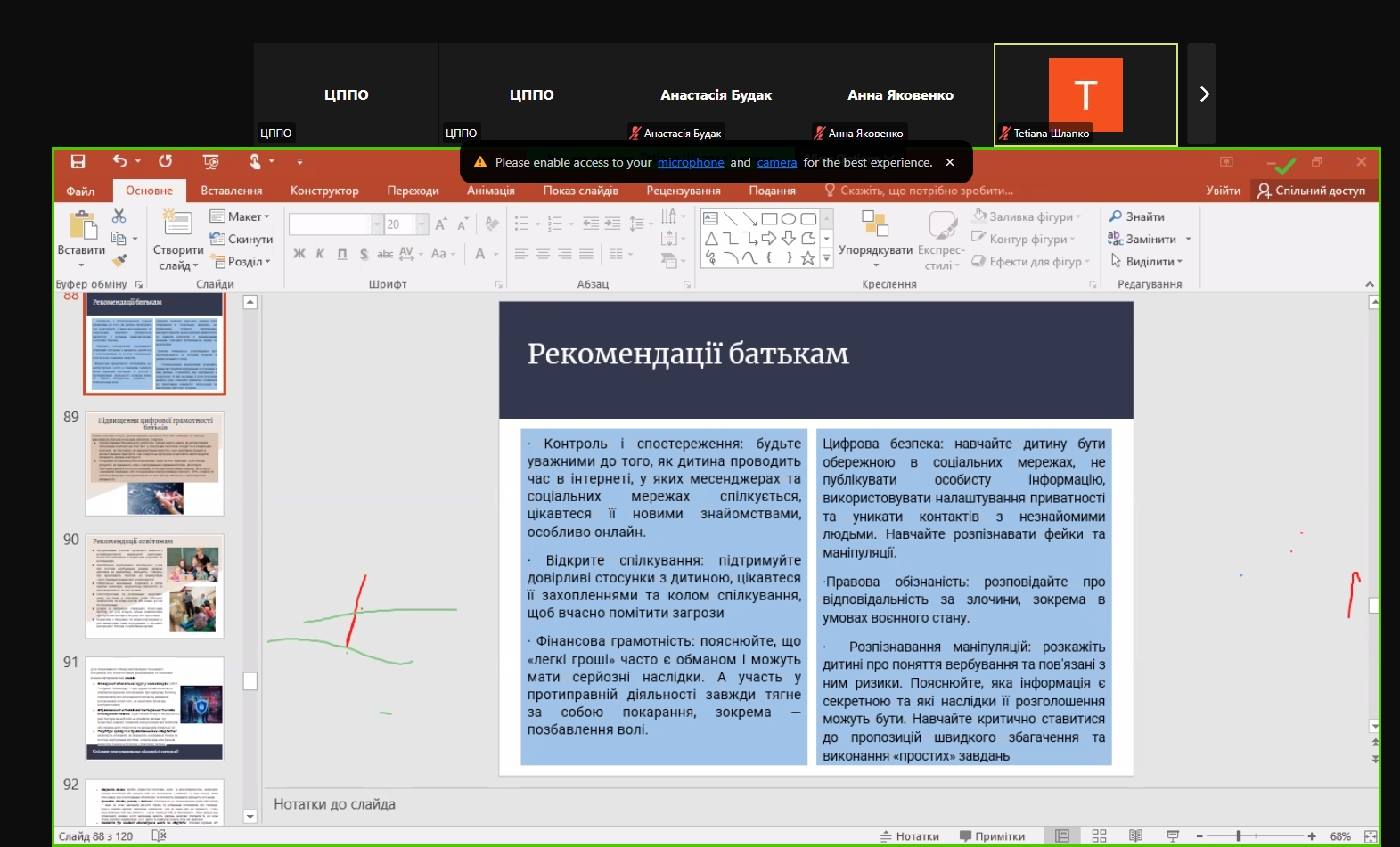
Task: Start slideshow from status bar icon
Action: click(1173, 836)
